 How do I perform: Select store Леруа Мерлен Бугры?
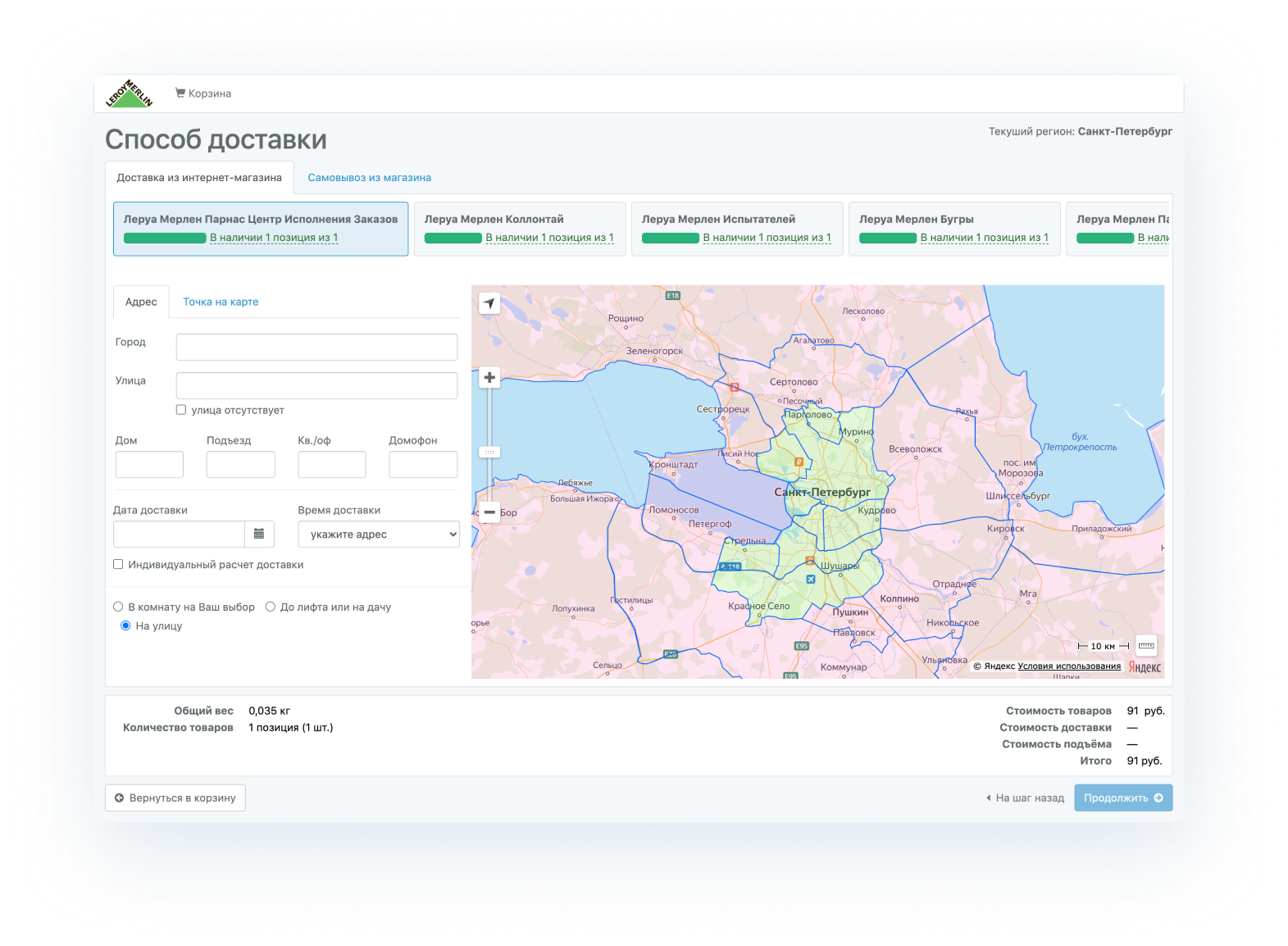[x=953, y=229]
